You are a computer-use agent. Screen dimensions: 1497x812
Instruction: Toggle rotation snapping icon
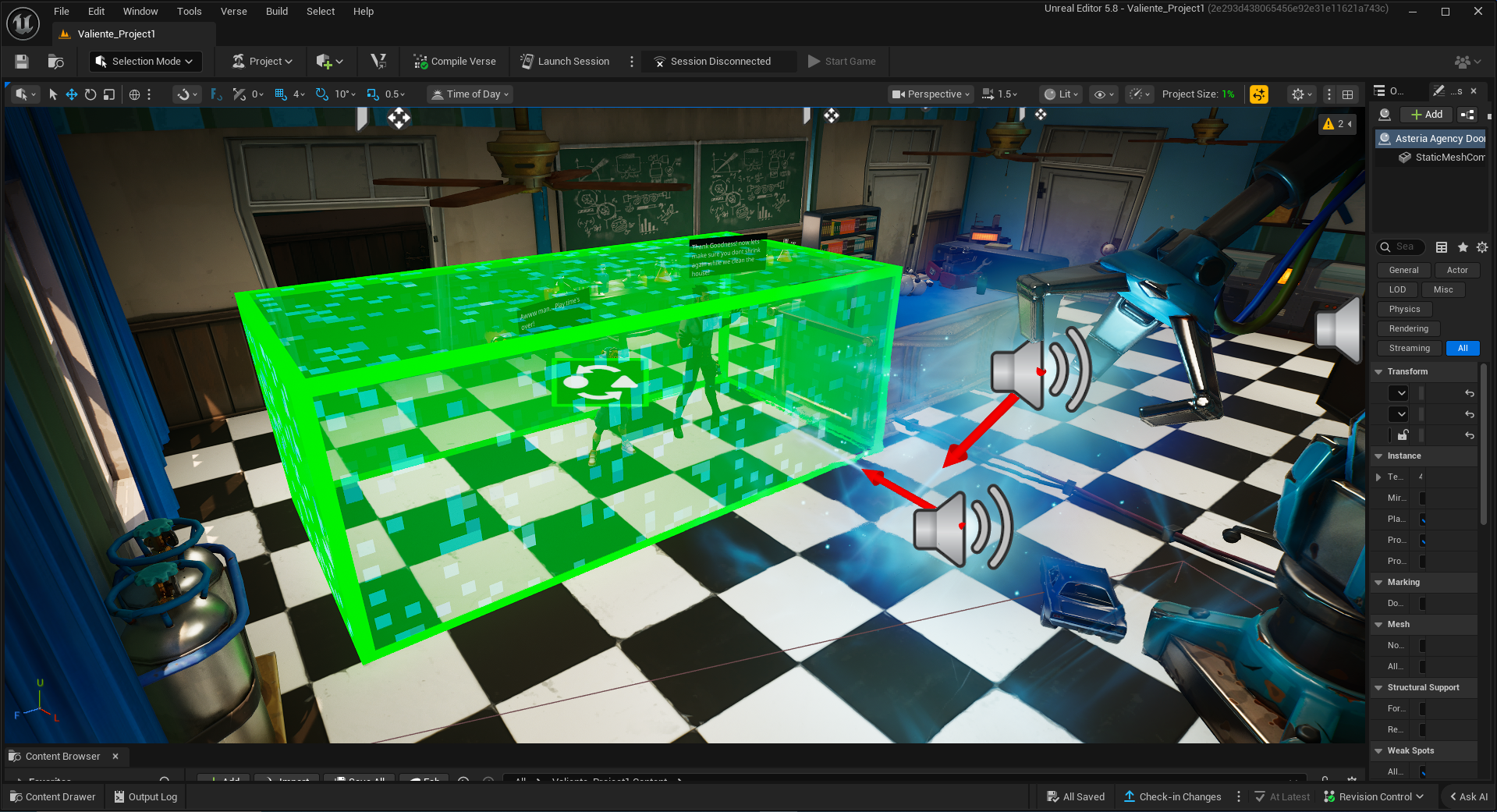(x=321, y=94)
